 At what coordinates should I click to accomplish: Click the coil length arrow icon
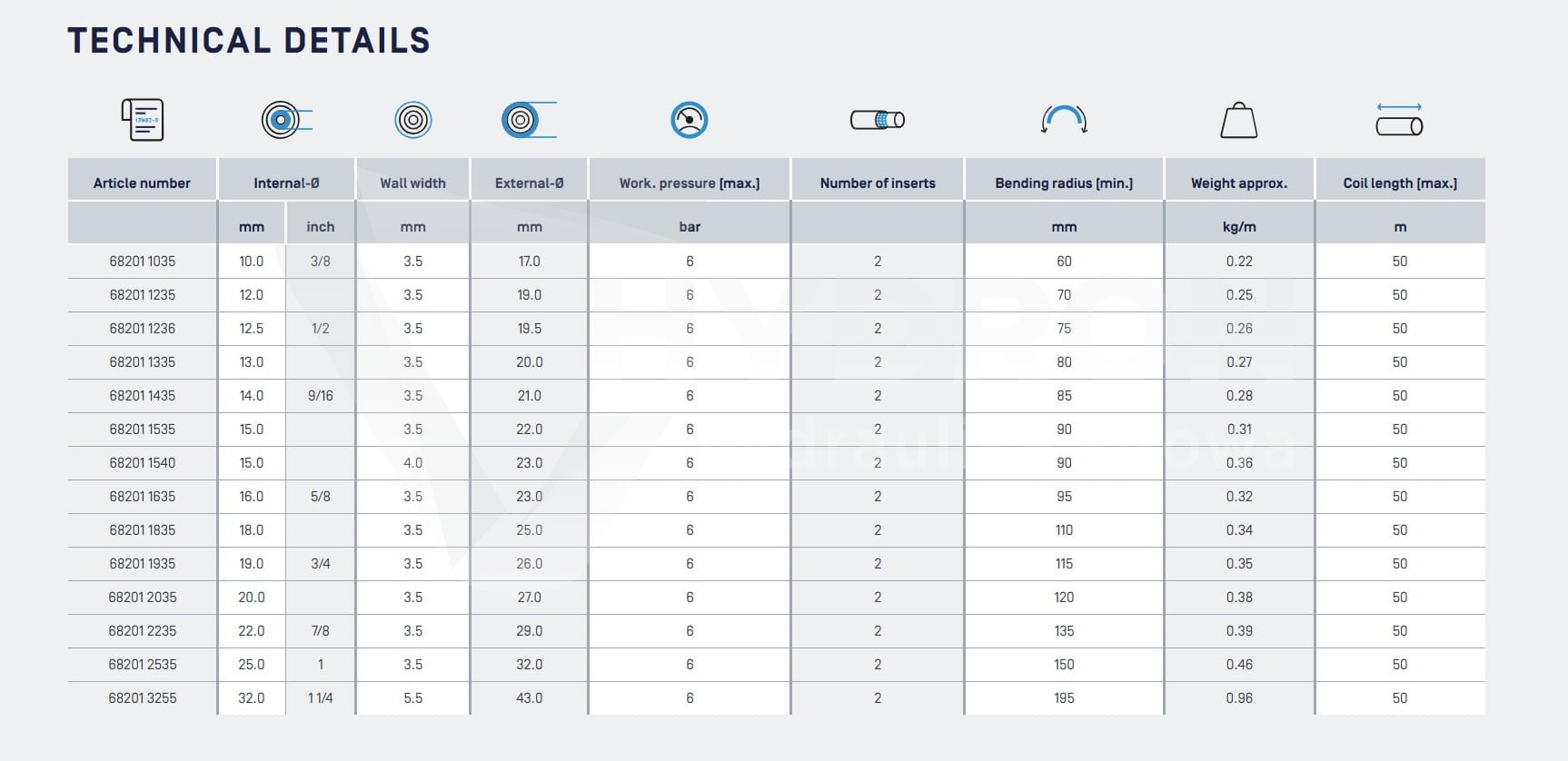[1400, 120]
